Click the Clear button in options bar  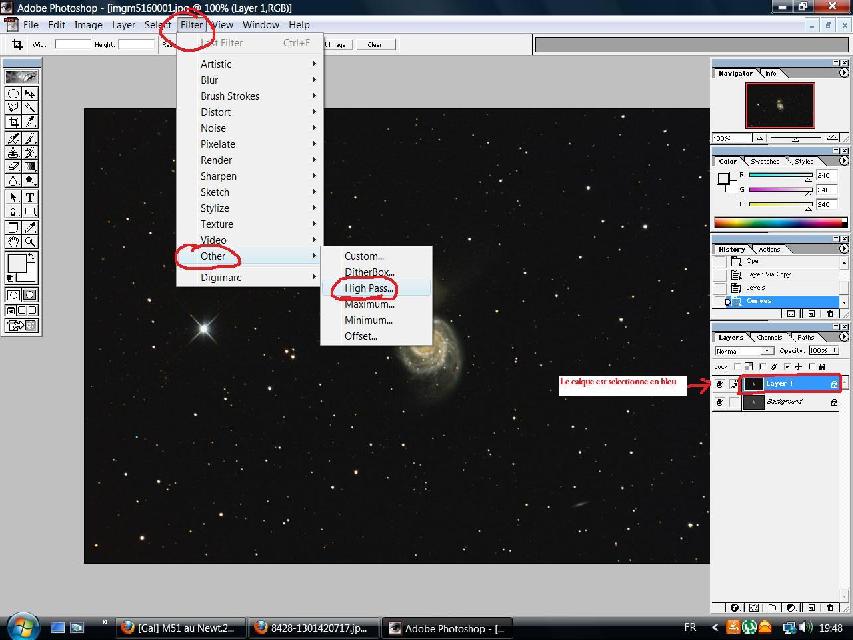point(374,45)
